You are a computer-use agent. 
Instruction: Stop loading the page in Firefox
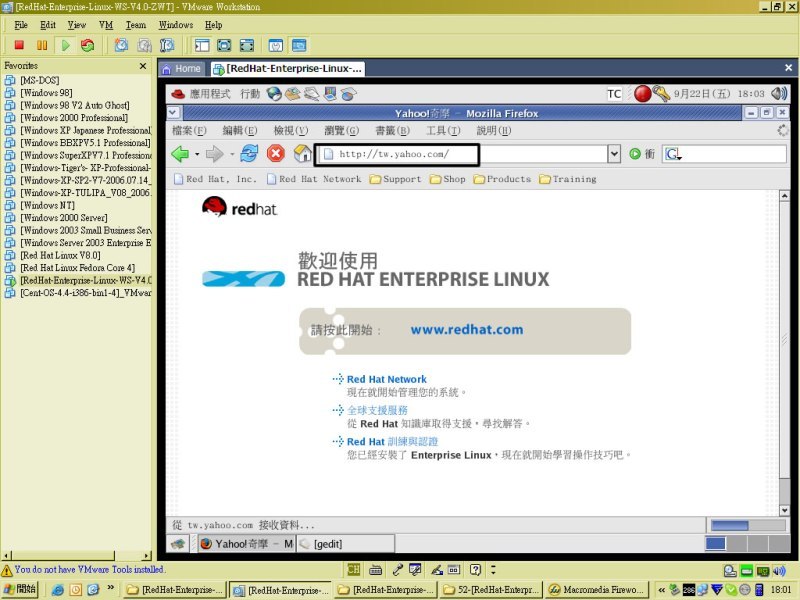[x=276, y=154]
